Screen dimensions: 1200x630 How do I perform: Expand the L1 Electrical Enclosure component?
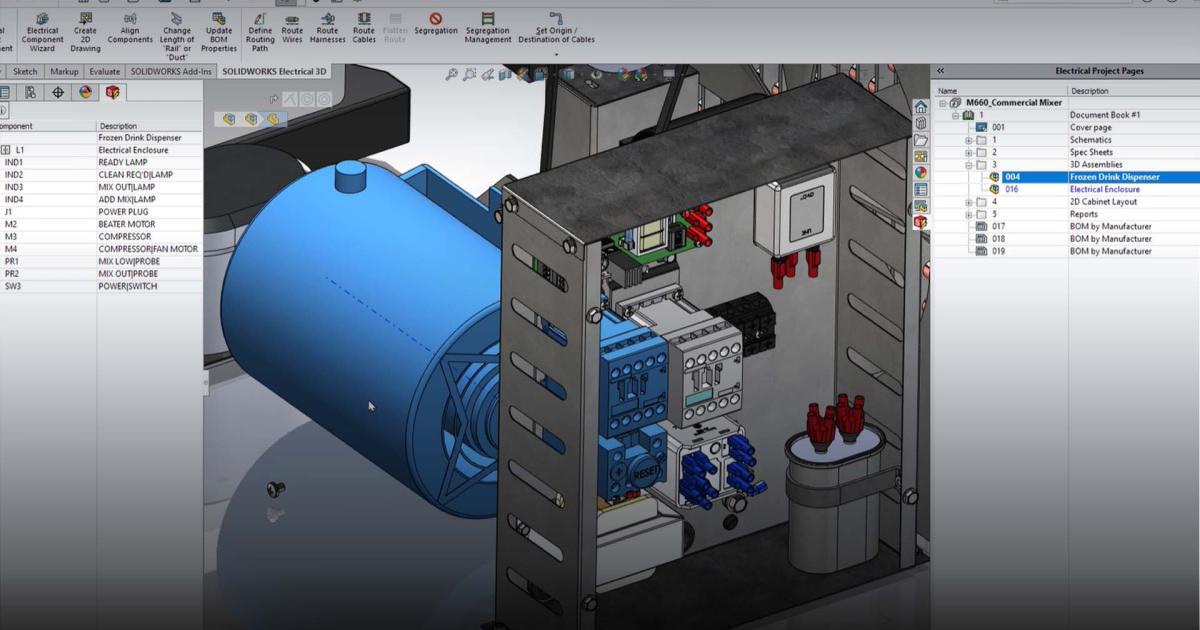pos(5,149)
